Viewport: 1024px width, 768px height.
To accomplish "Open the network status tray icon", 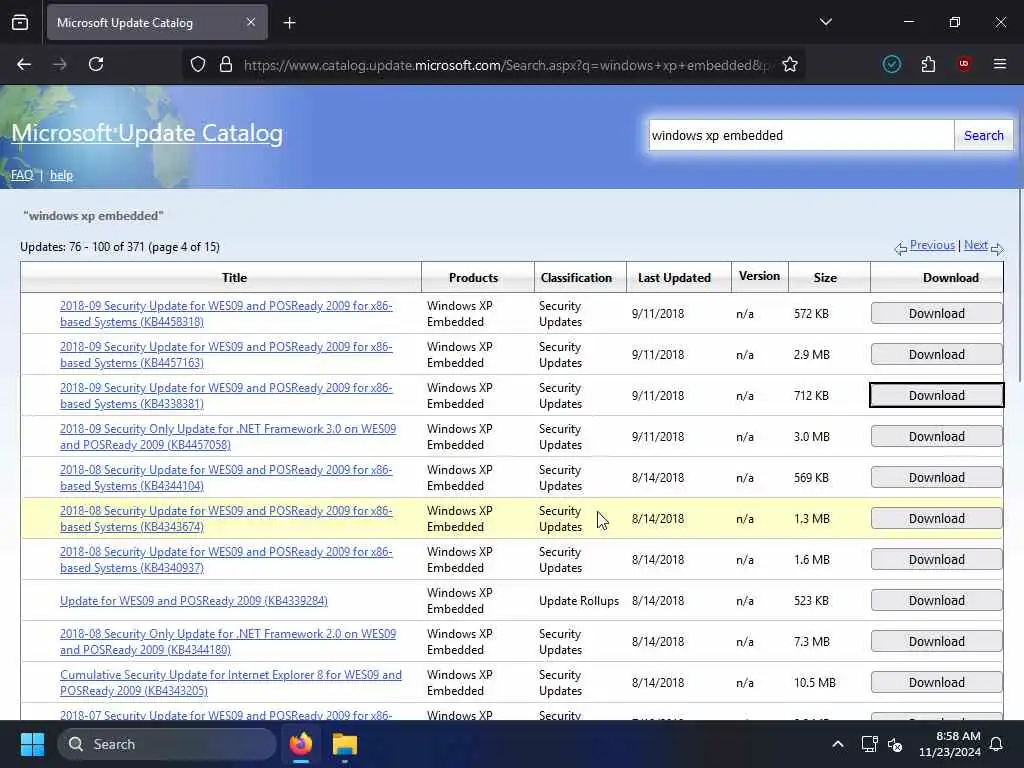I will 869,744.
